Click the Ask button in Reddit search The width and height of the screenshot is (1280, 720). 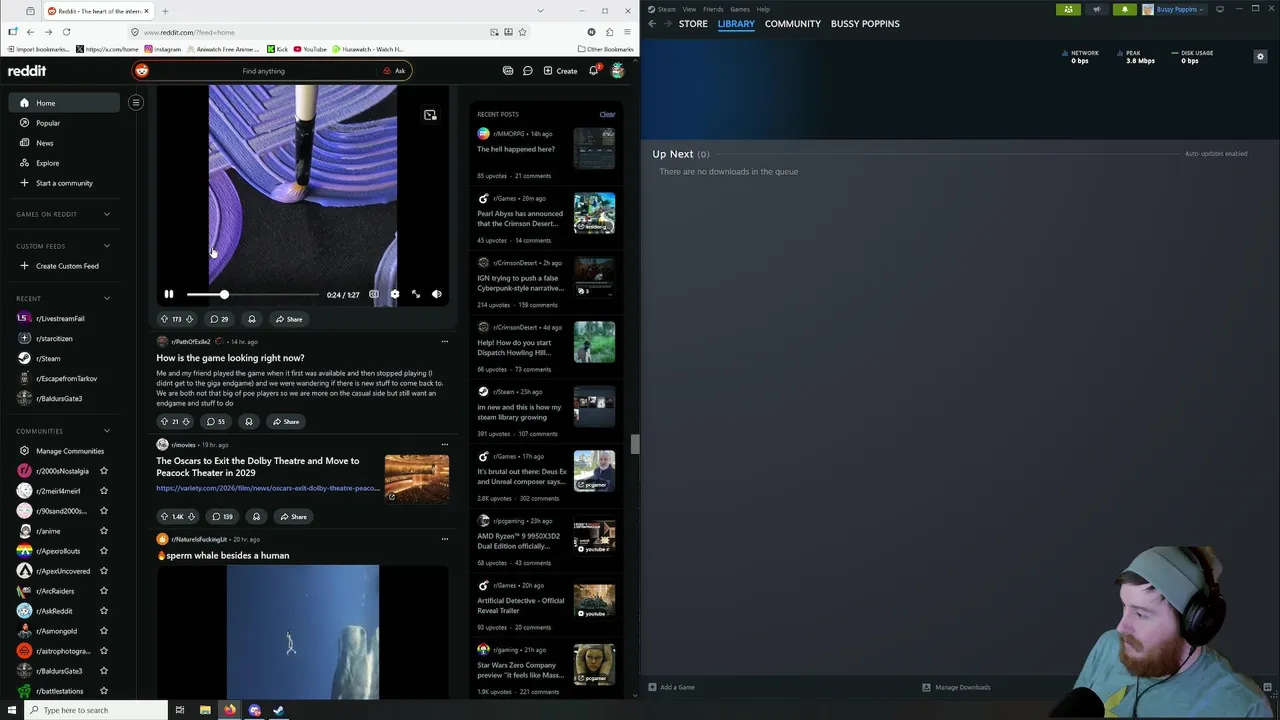pos(395,71)
